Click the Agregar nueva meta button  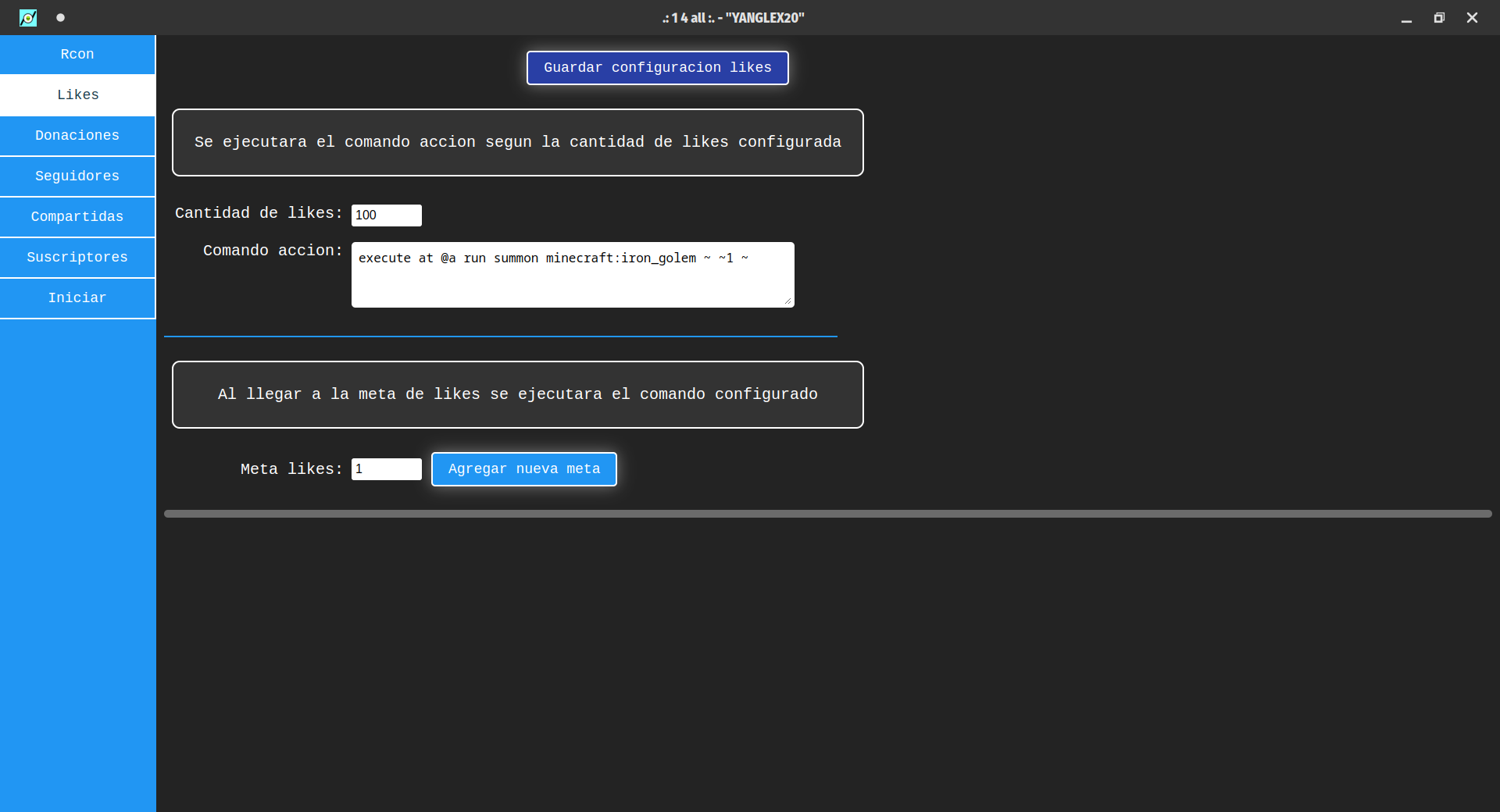[523, 469]
